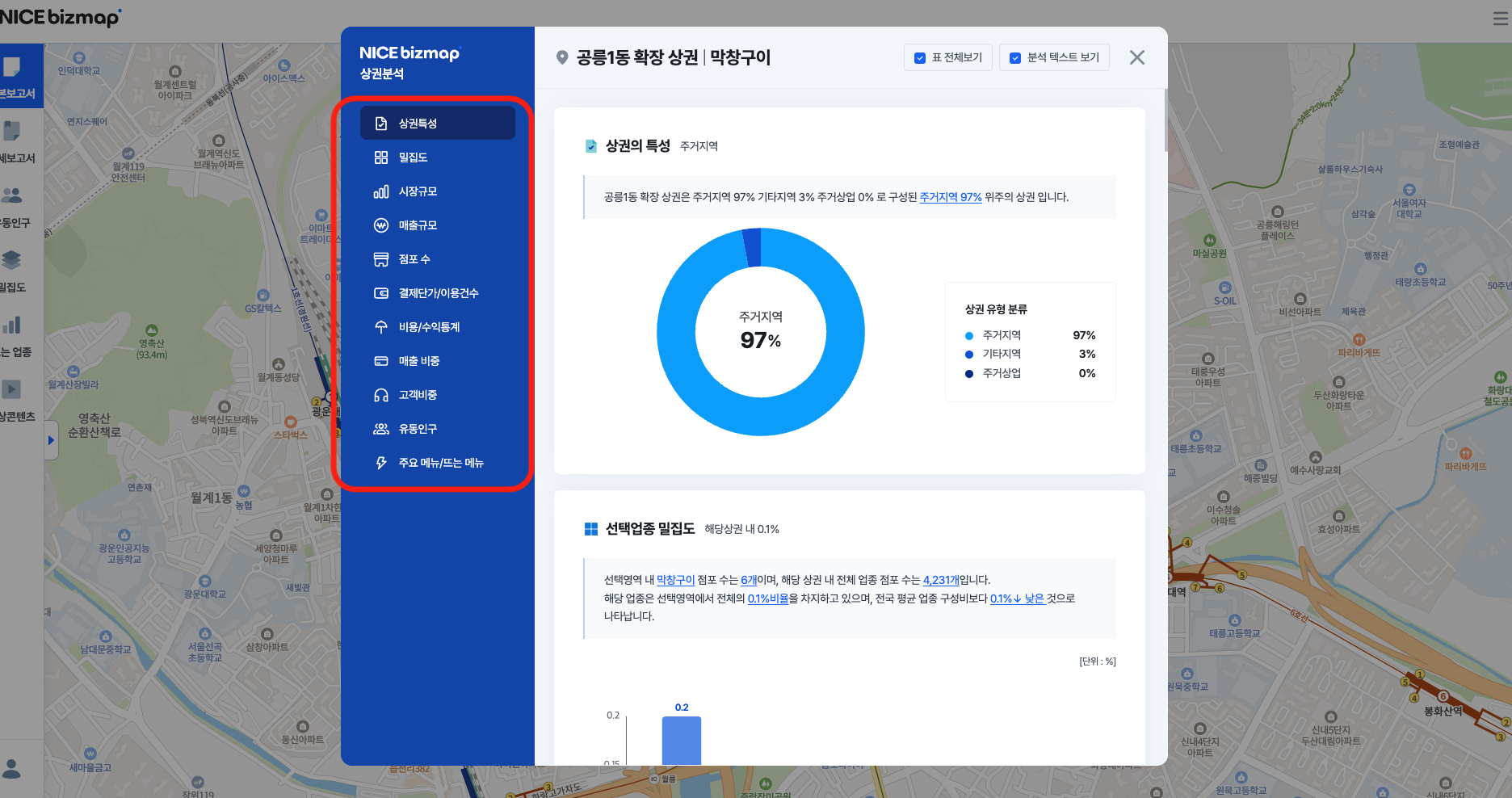This screenshot has height=798, width=1512.
Task: Open 고객비중 section
Action: click(437, 395)
